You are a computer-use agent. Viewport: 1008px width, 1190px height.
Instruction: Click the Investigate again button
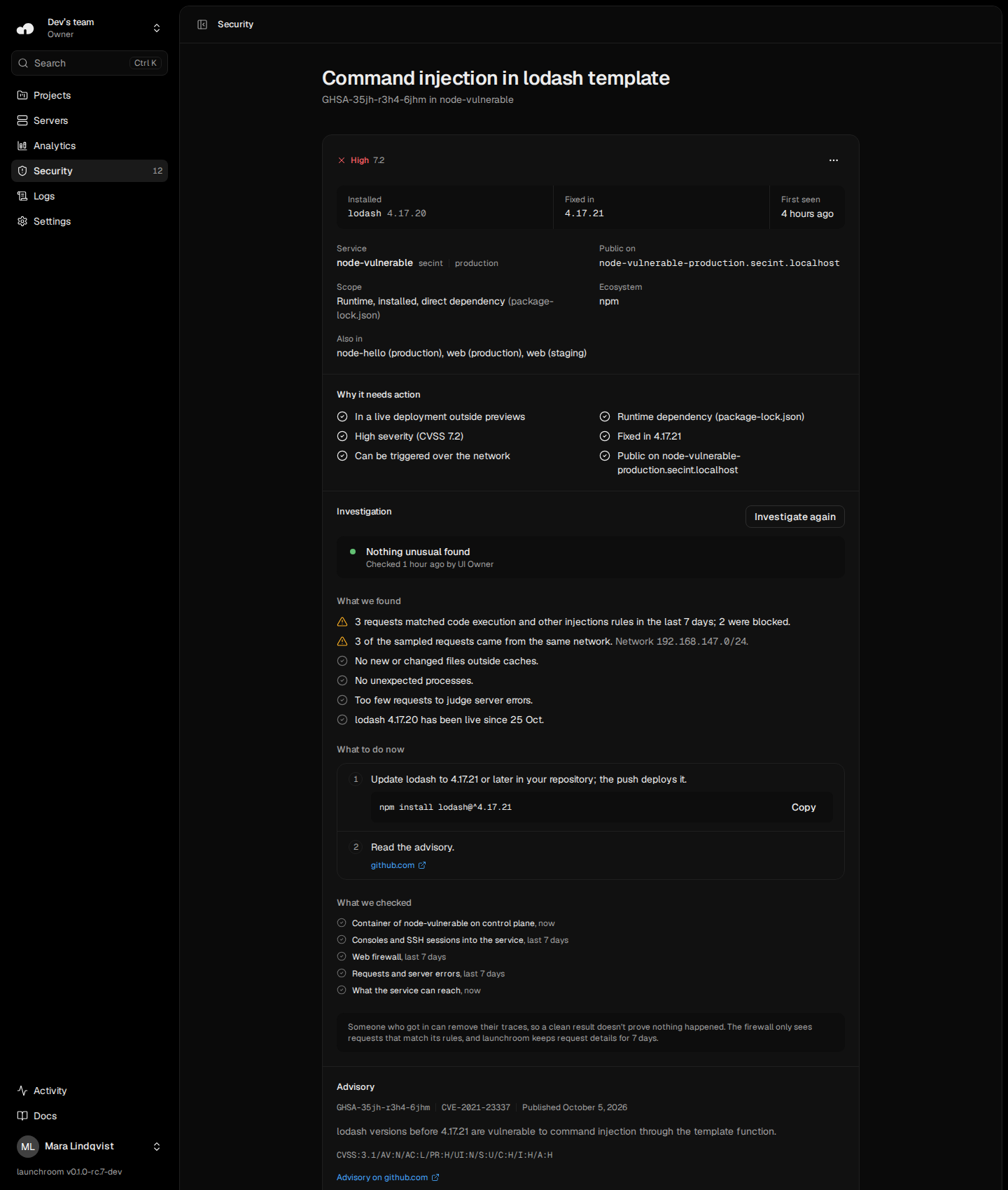[x=795, y=517]
